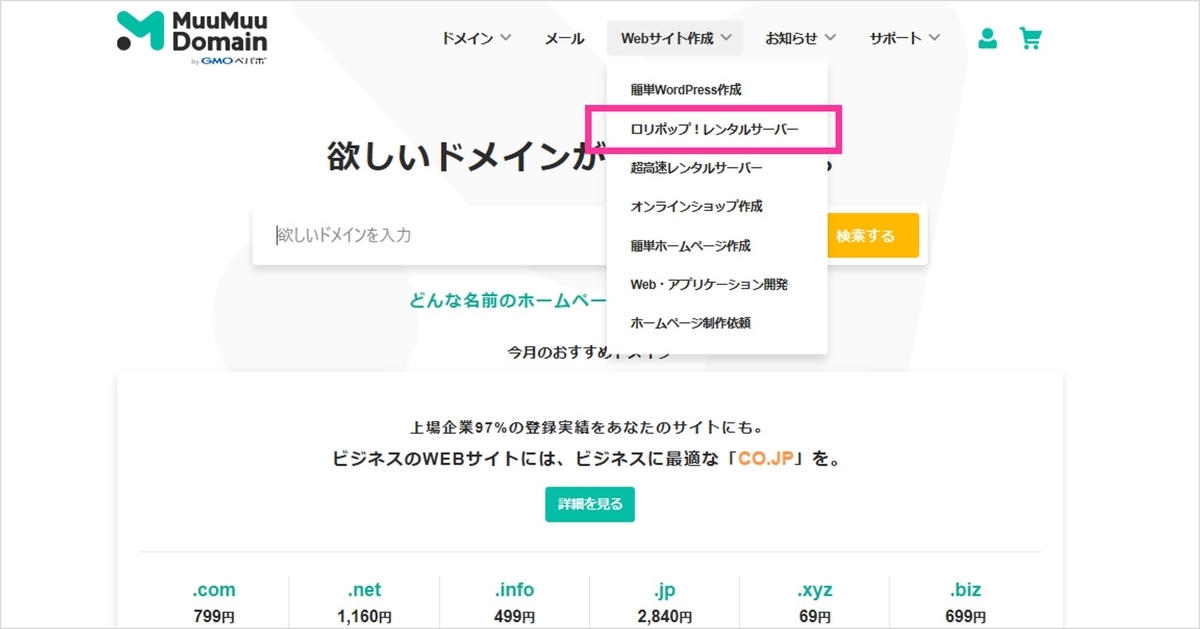Select the .info domain at 499円
Viewport: 1200px width, 629px height.
click(x=514, y=602)
